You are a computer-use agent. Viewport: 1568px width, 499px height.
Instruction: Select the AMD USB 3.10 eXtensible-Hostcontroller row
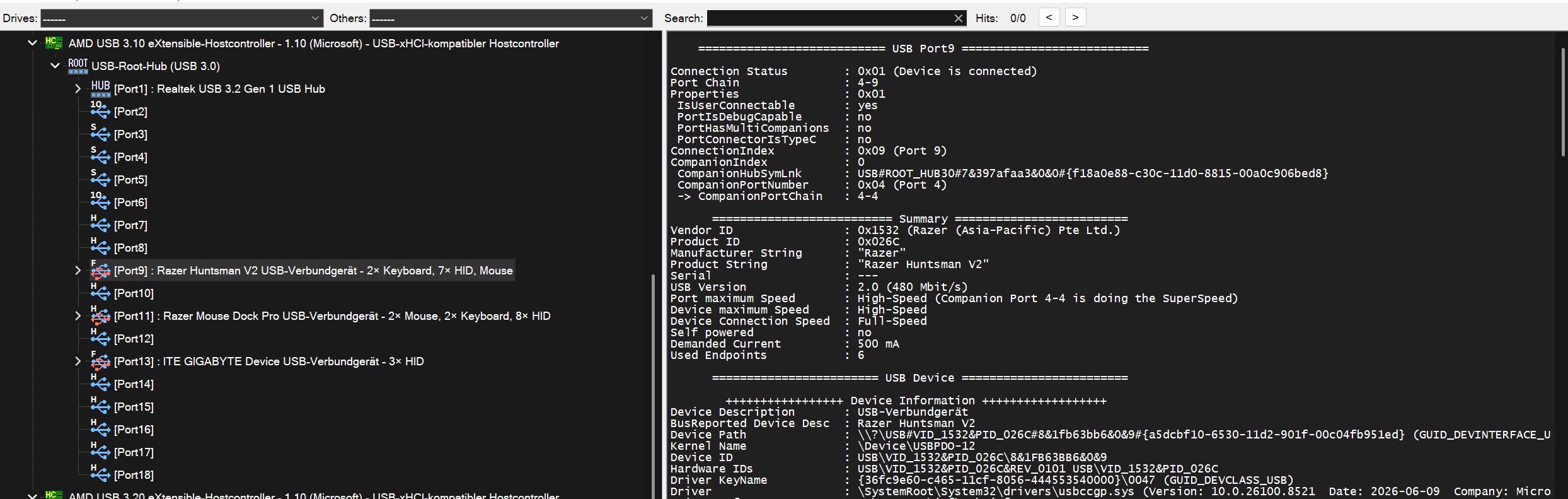point(314,43)
